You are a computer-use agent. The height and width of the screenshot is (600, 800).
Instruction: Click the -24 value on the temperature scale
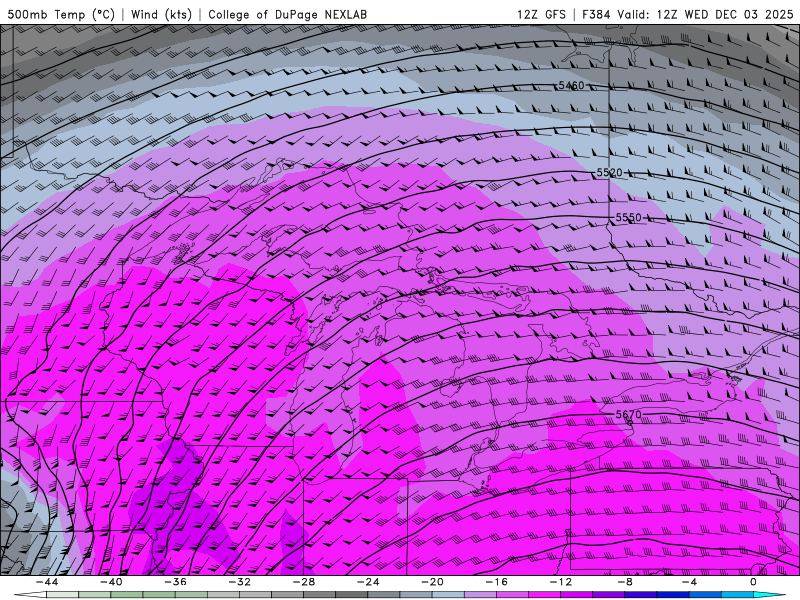368,582
